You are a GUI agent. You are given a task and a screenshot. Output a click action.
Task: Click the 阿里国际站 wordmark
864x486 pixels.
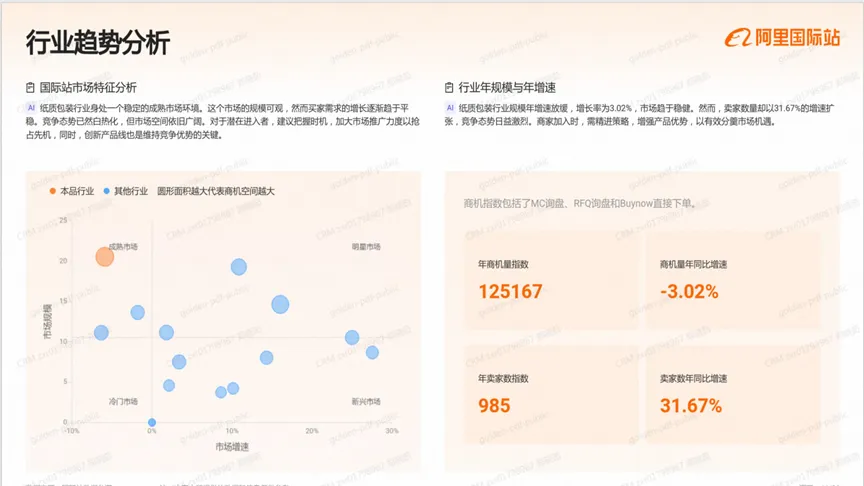pyautogui.click(x=797, y=38)
